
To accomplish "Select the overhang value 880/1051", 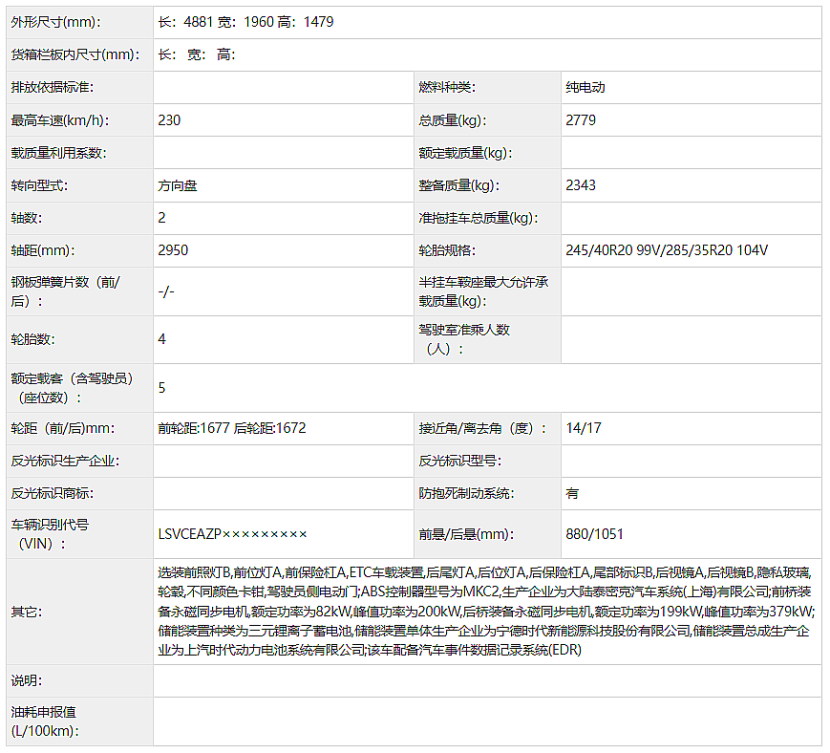I will pos(594,534).
